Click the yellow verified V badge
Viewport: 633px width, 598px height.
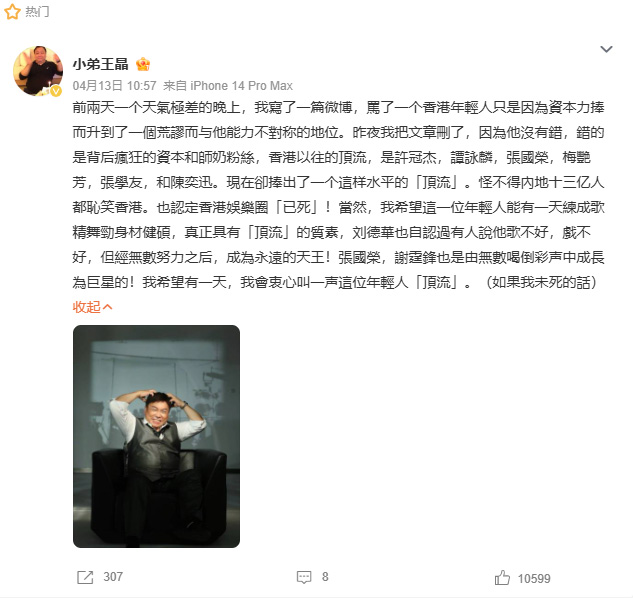point(56,91)
